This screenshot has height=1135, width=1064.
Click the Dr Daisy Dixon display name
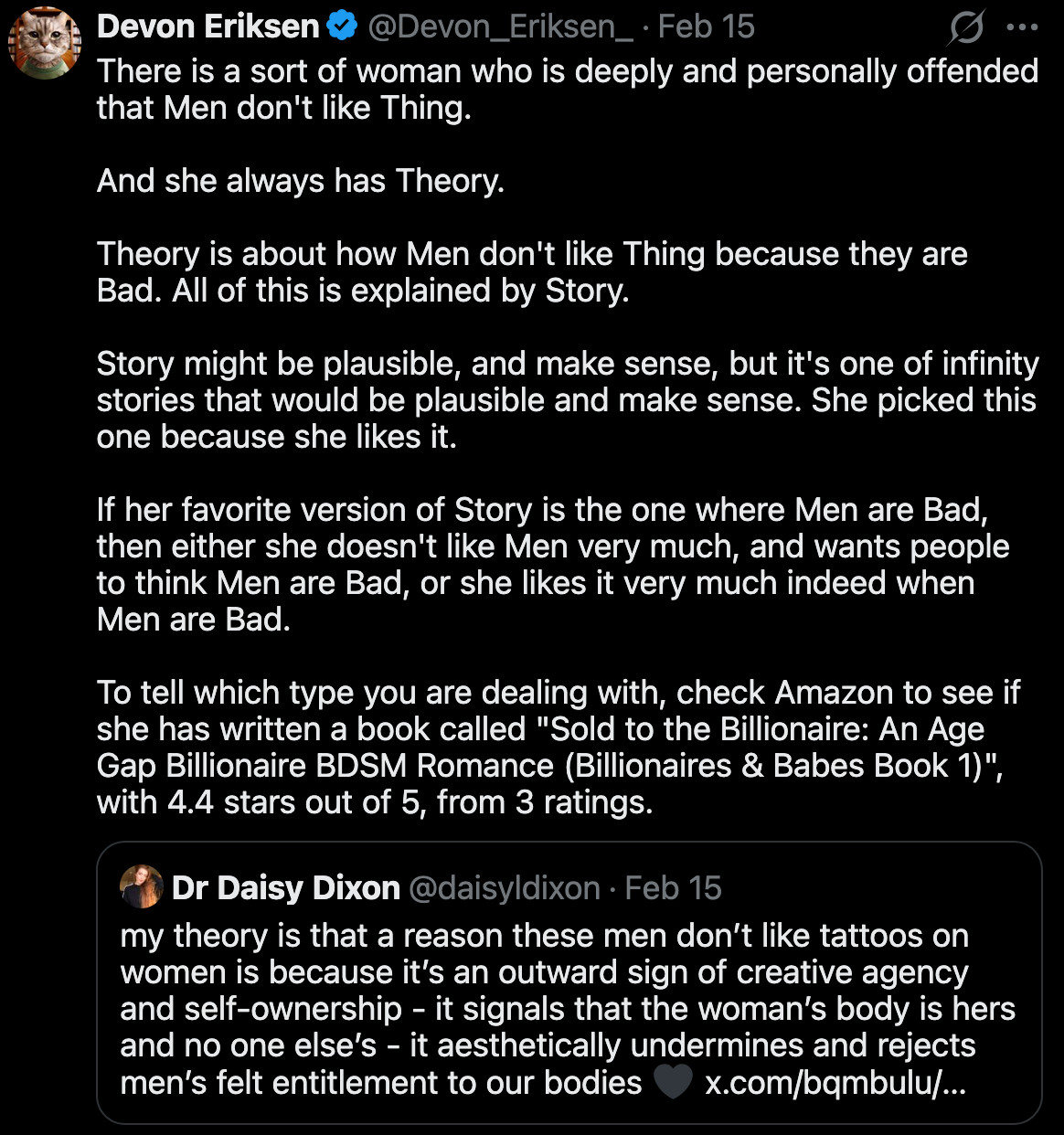pyautogui.click(x=285, y=888)
